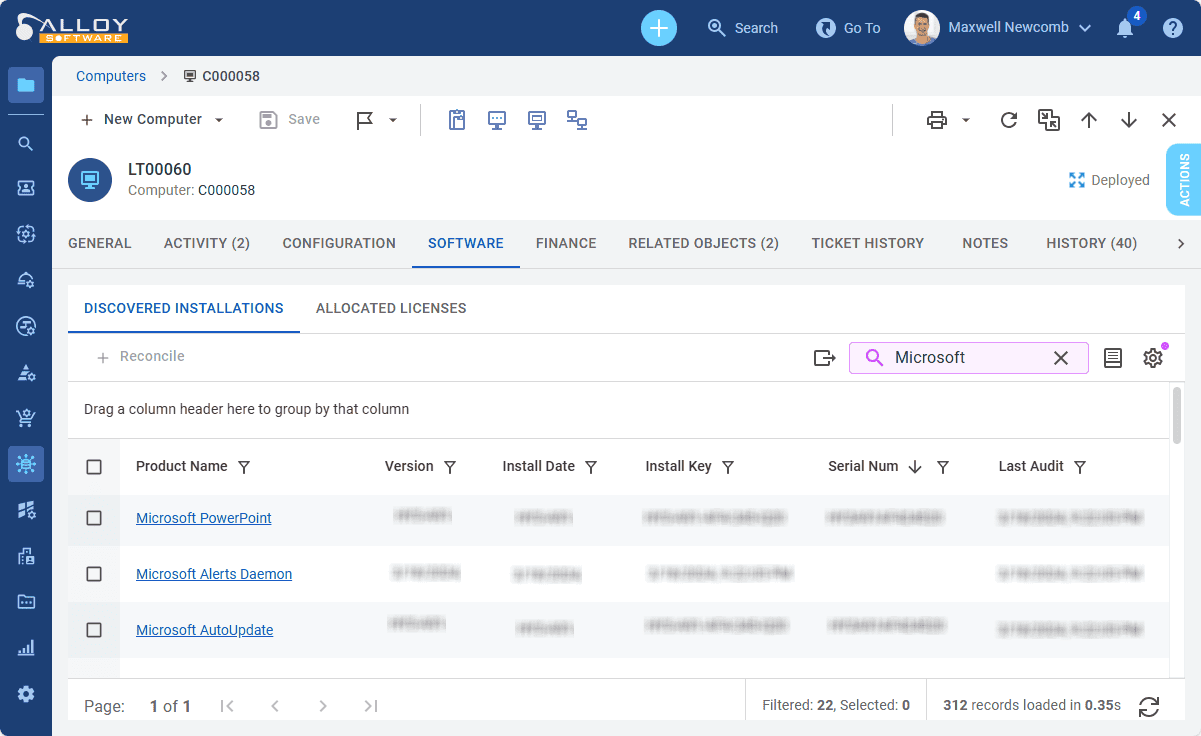Open the reports bar chart sidebar icon
Viewport: 1201px width, 736px height.
pyautogui.click(x=26, y=648)
